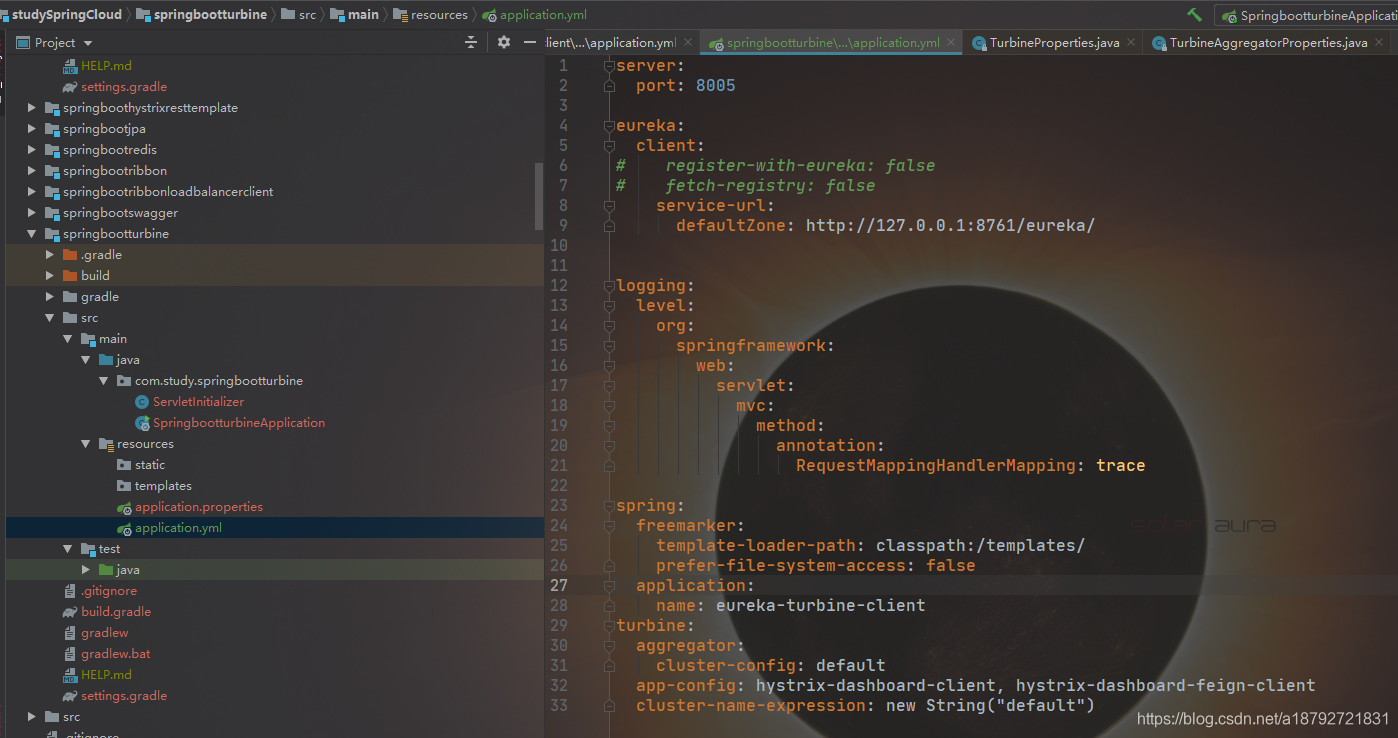Collapse the resources folder node
Viewport: 1398px width, 738px height.
click(x=86, y=444)
